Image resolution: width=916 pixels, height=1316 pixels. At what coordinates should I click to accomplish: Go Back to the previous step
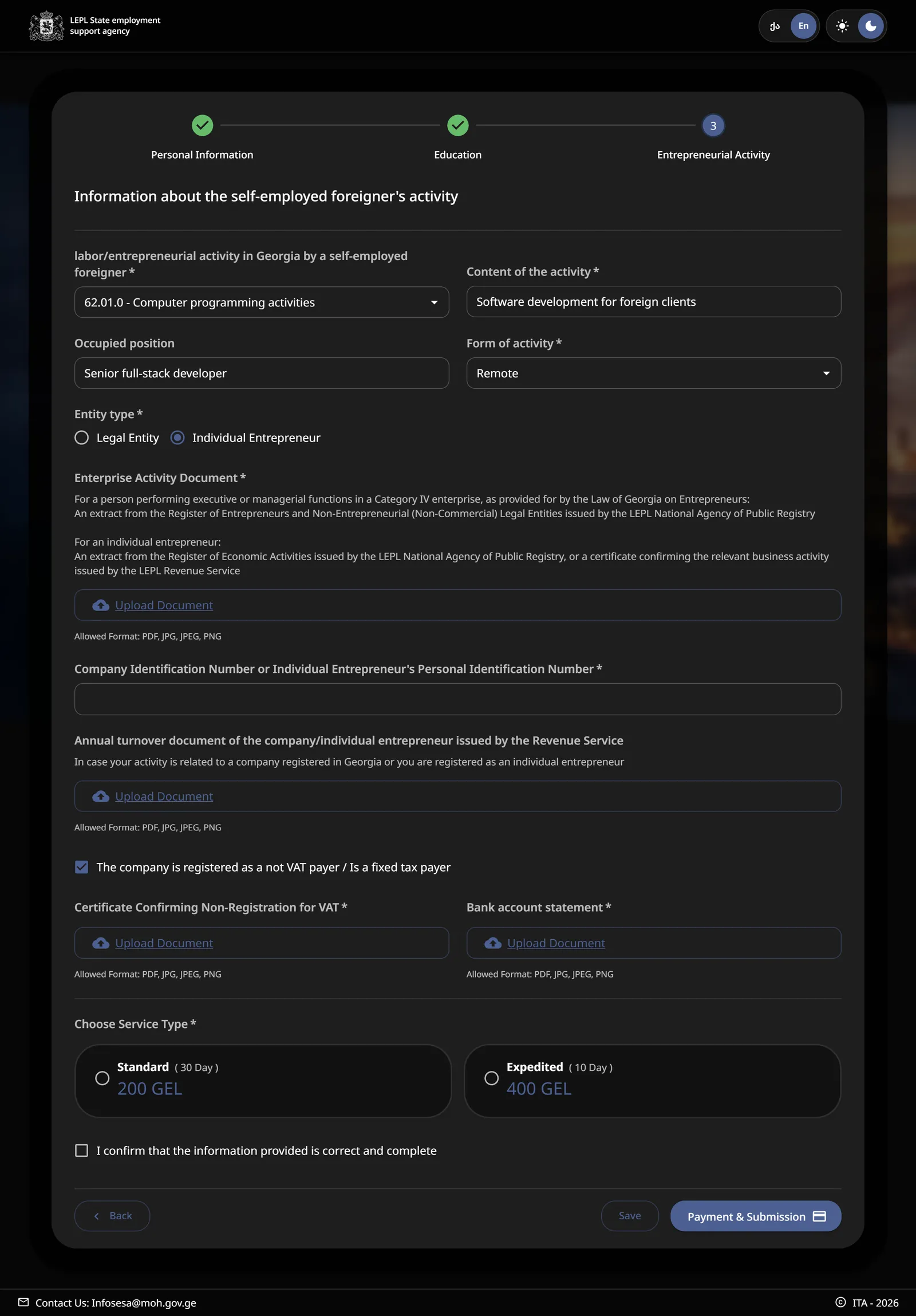pos(112,1216)
